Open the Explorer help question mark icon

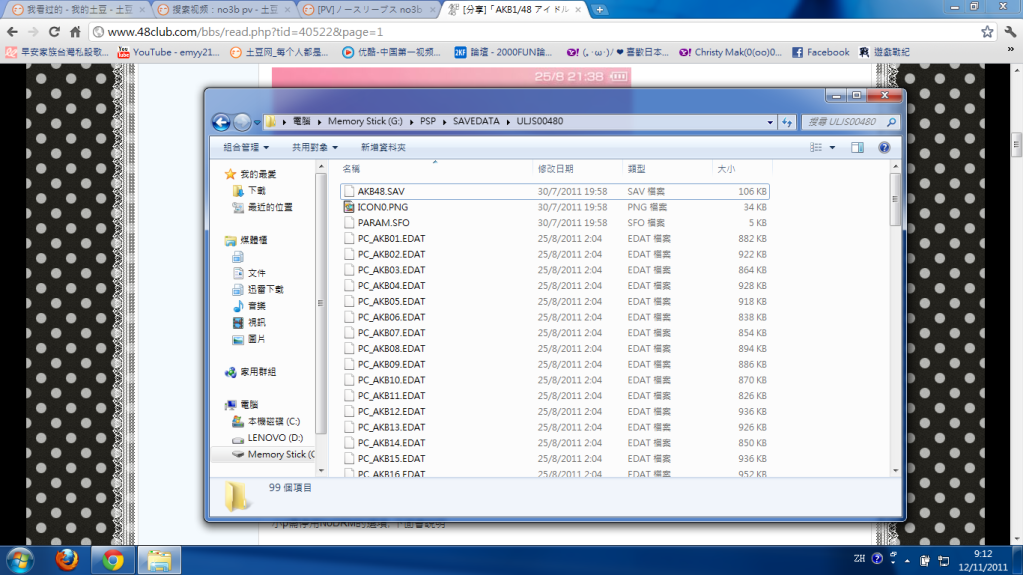884,147
